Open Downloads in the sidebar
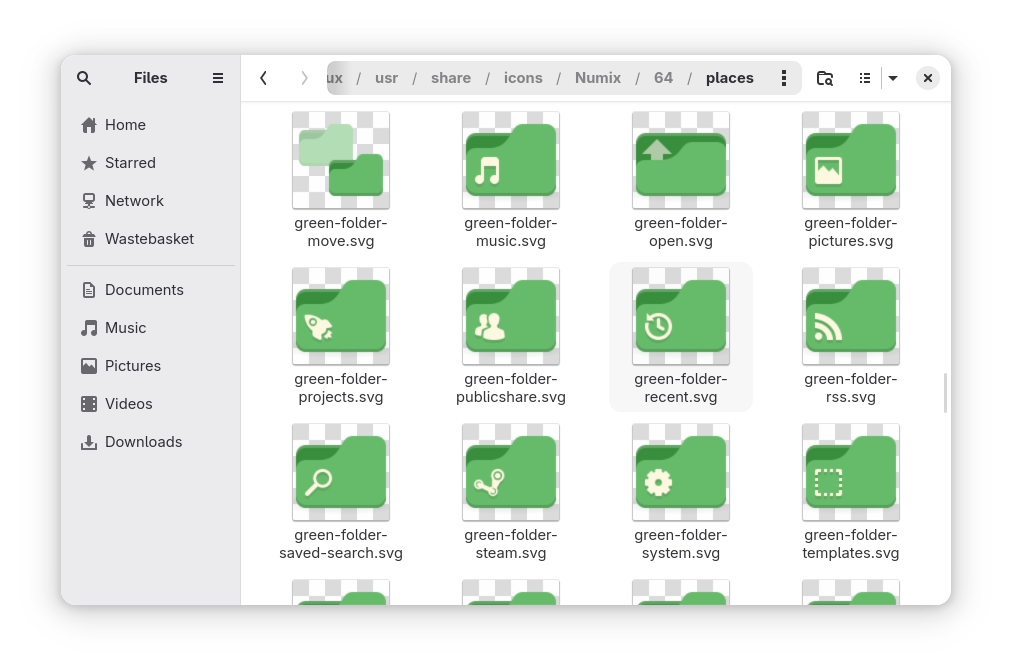The width and height of the screenshot is (1012, 672). pyautogui.click(x=151, y=442)
